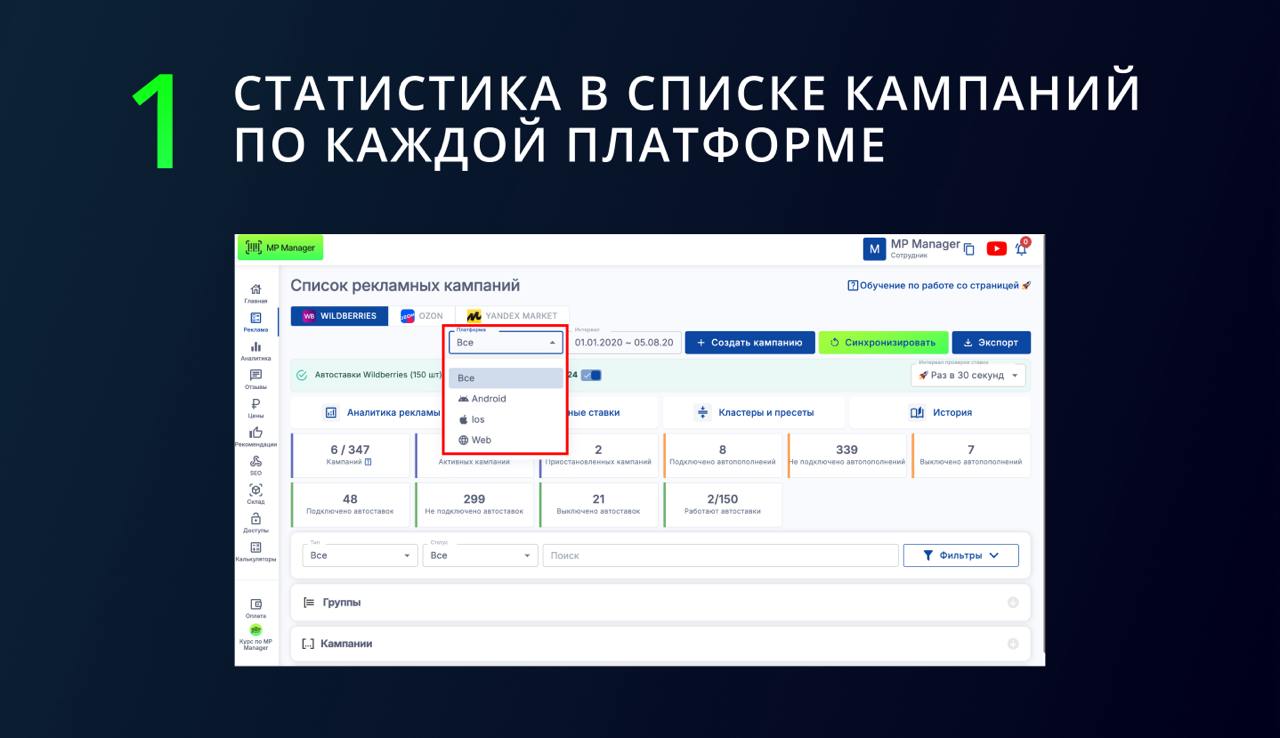Go to Отзывы in the sidebar
The width and height of the screenshot is (1280, 738).
click(256, 378)
